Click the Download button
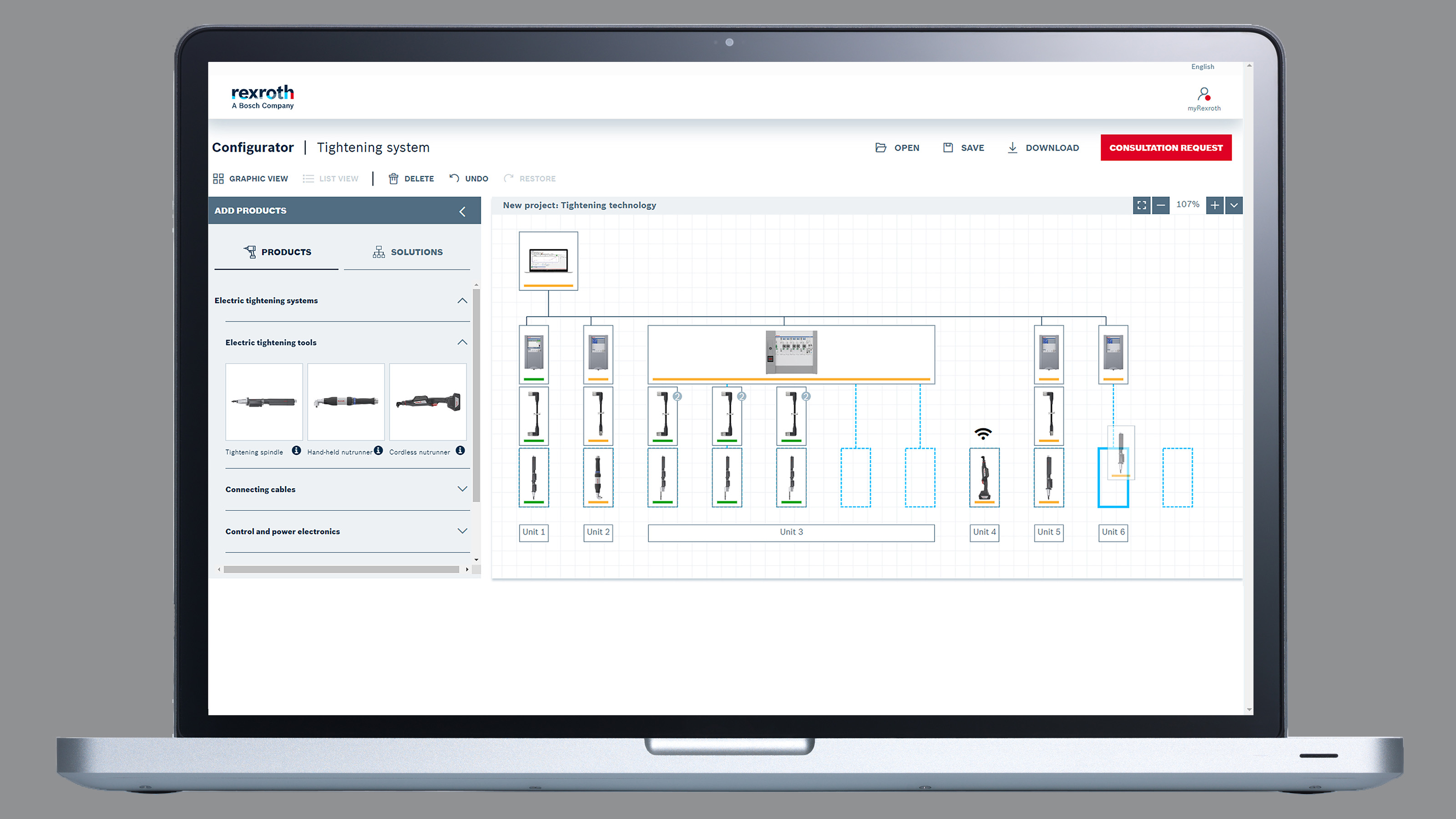This screenshot has height=819, width=1456. [x=1043, y=147]
